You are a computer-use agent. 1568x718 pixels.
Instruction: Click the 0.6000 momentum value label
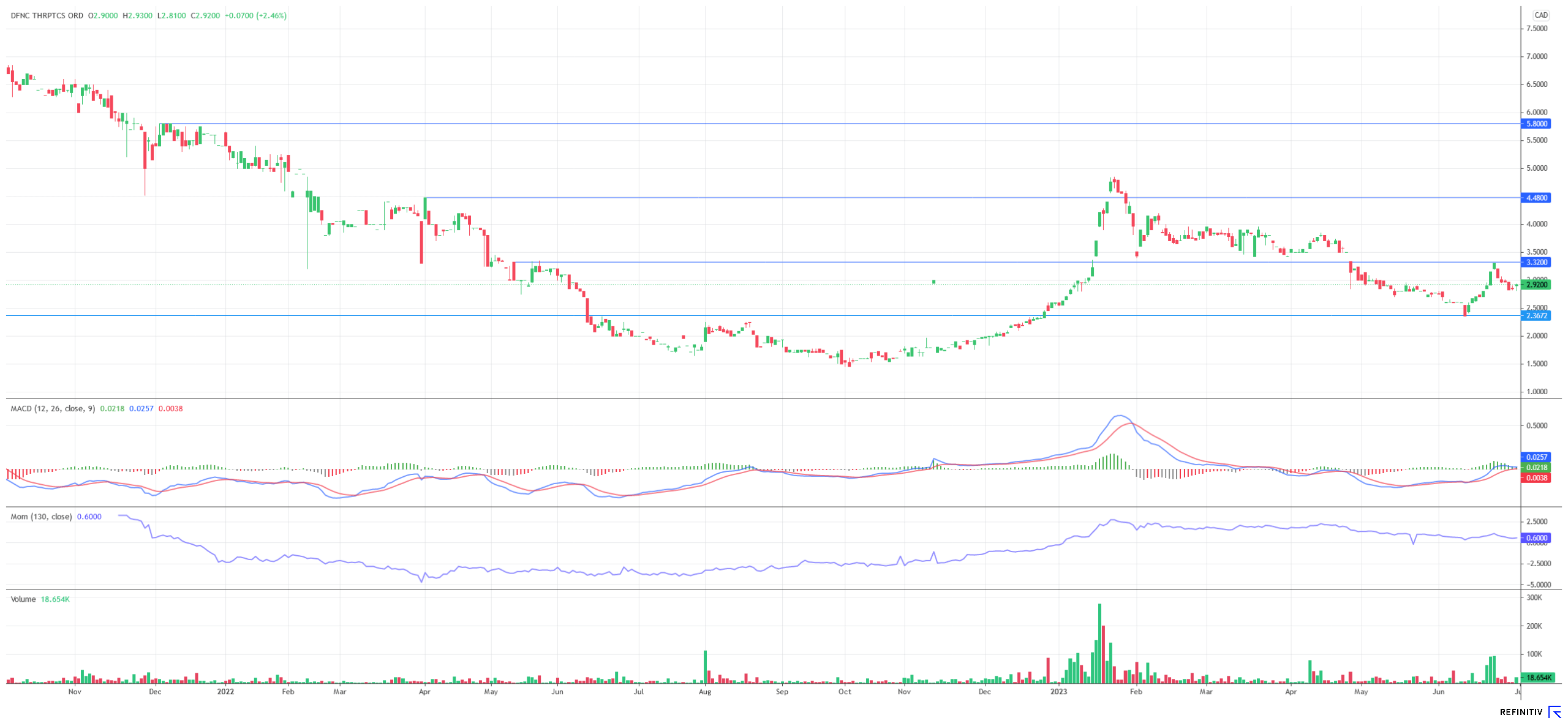point(1536,538)
